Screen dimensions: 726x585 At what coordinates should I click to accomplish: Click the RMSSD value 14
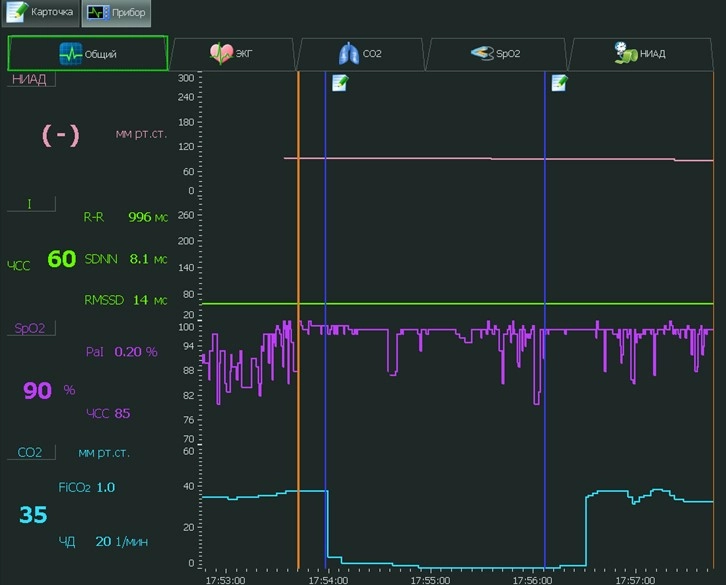pos(140,300)
